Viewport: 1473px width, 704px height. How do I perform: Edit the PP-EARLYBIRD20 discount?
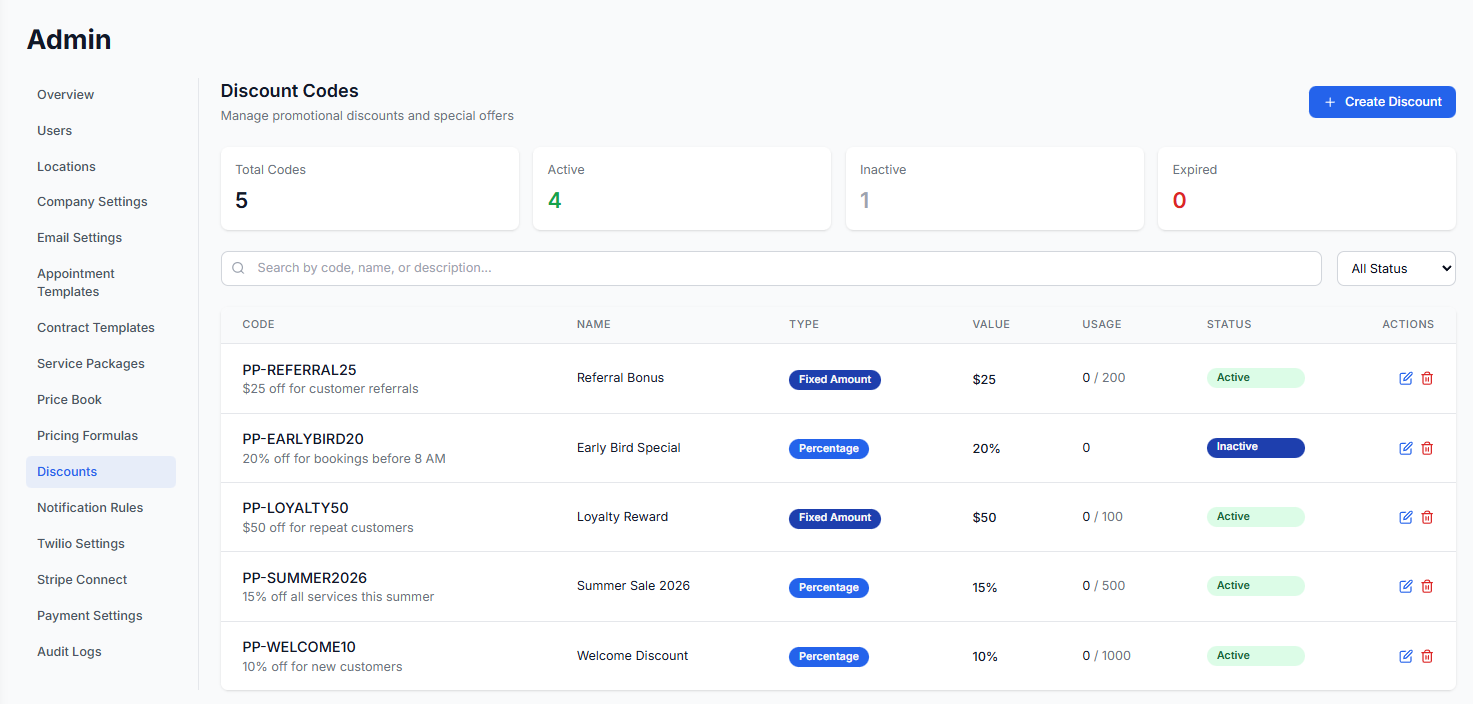1405,448
